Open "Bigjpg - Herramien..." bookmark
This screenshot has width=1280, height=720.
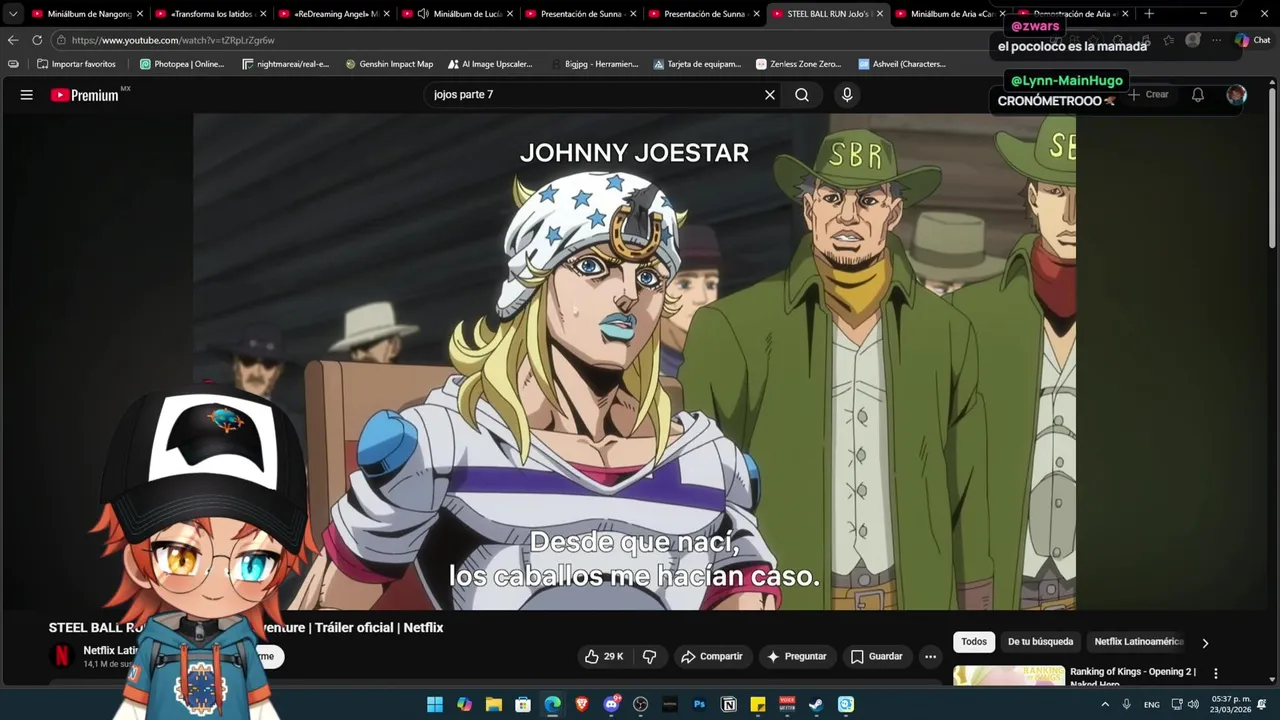point(594,64)
